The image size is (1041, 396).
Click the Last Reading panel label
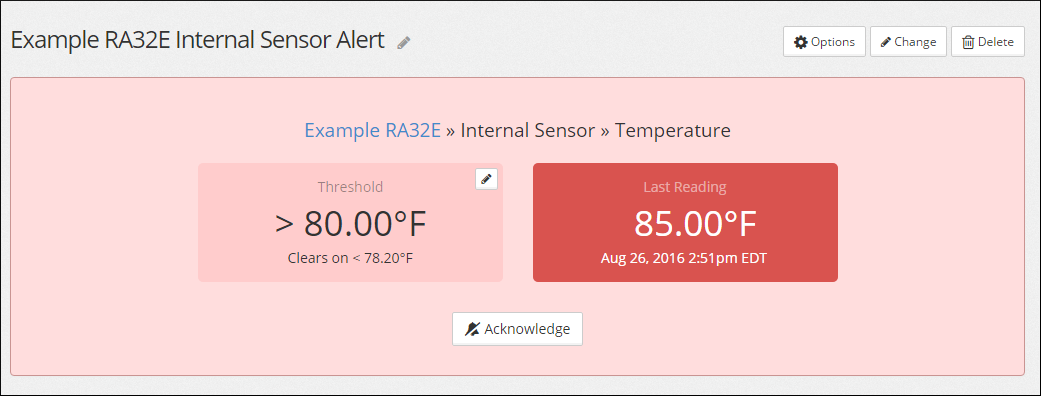click(684, 187)
